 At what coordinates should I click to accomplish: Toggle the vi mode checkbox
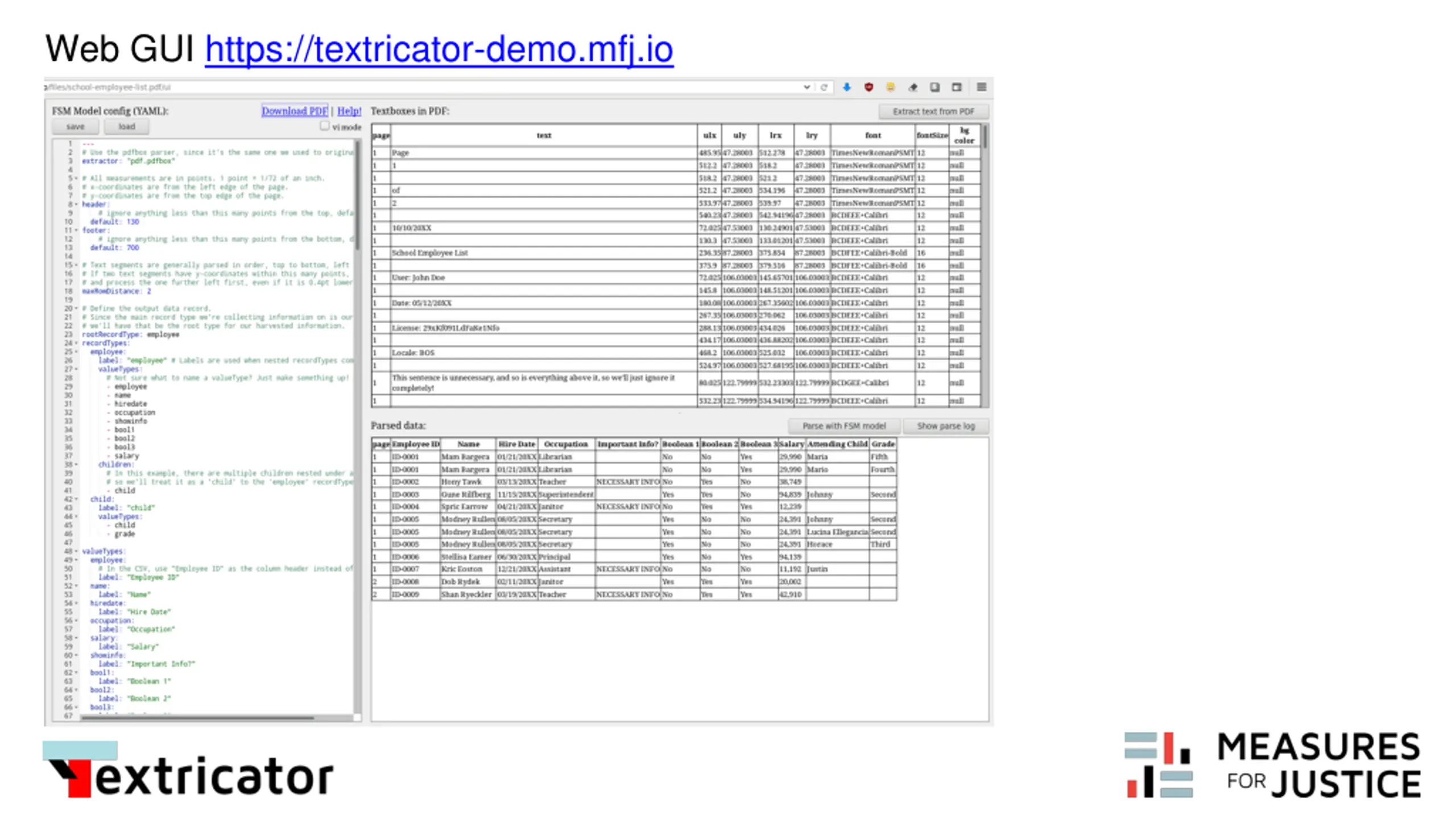pos(324,126)
